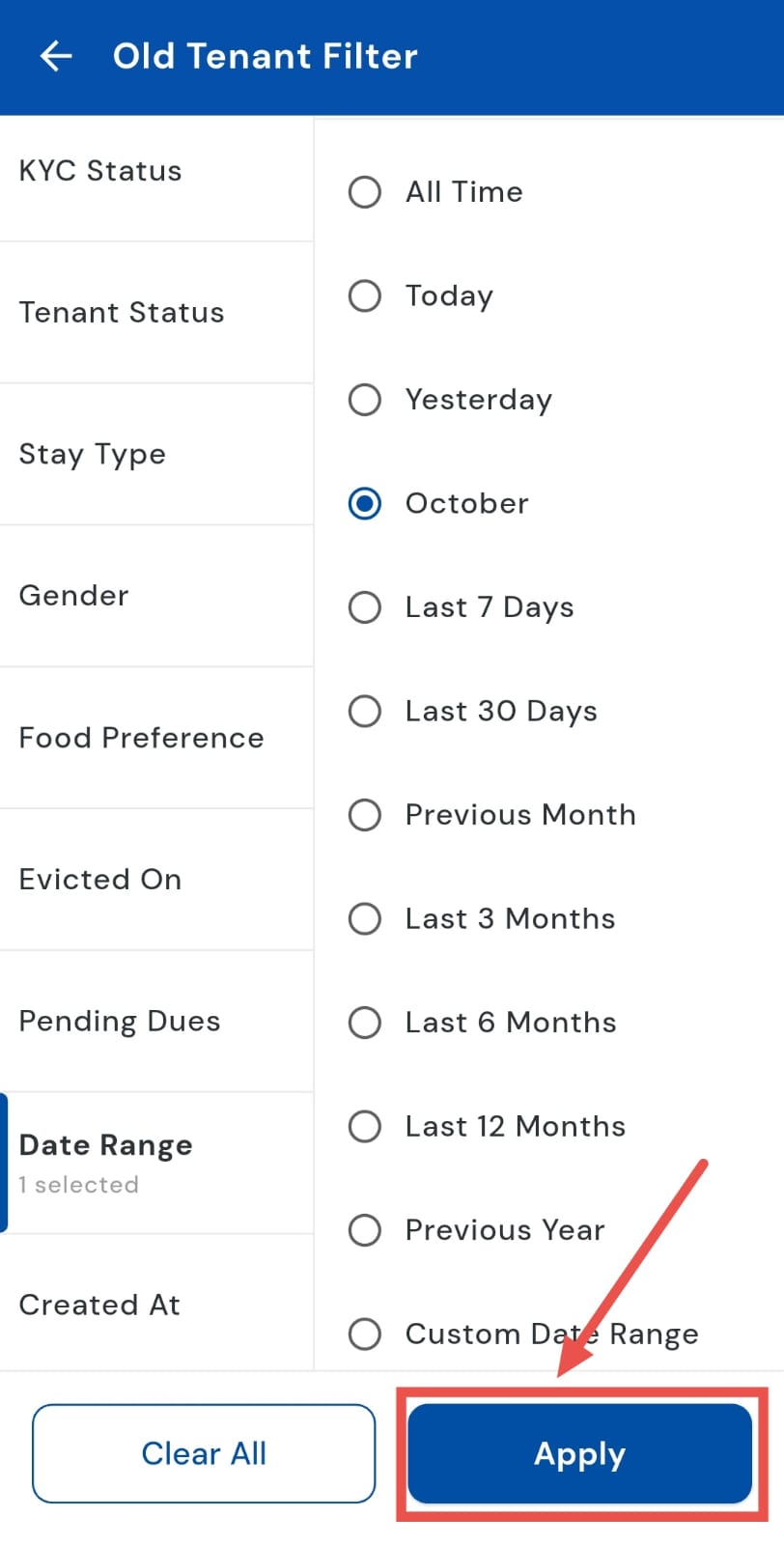Pick the Last 7 Days option
784x1545 pixels.
[x=365, y=607]
